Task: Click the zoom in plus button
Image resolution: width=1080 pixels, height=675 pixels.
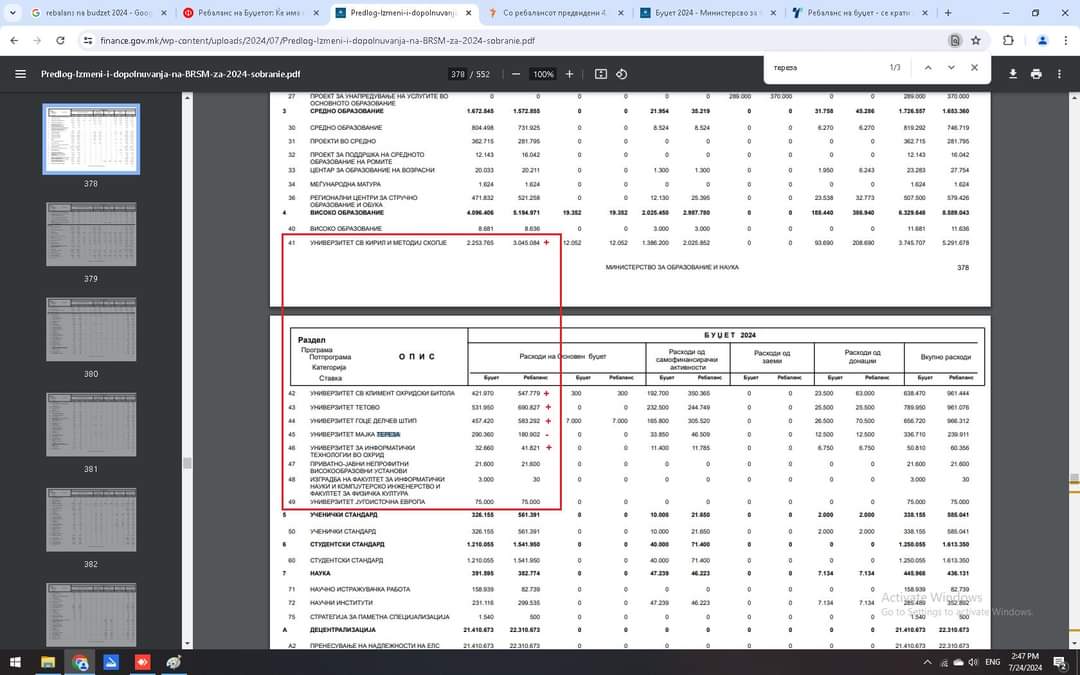Action: click(x=569, y=74)
